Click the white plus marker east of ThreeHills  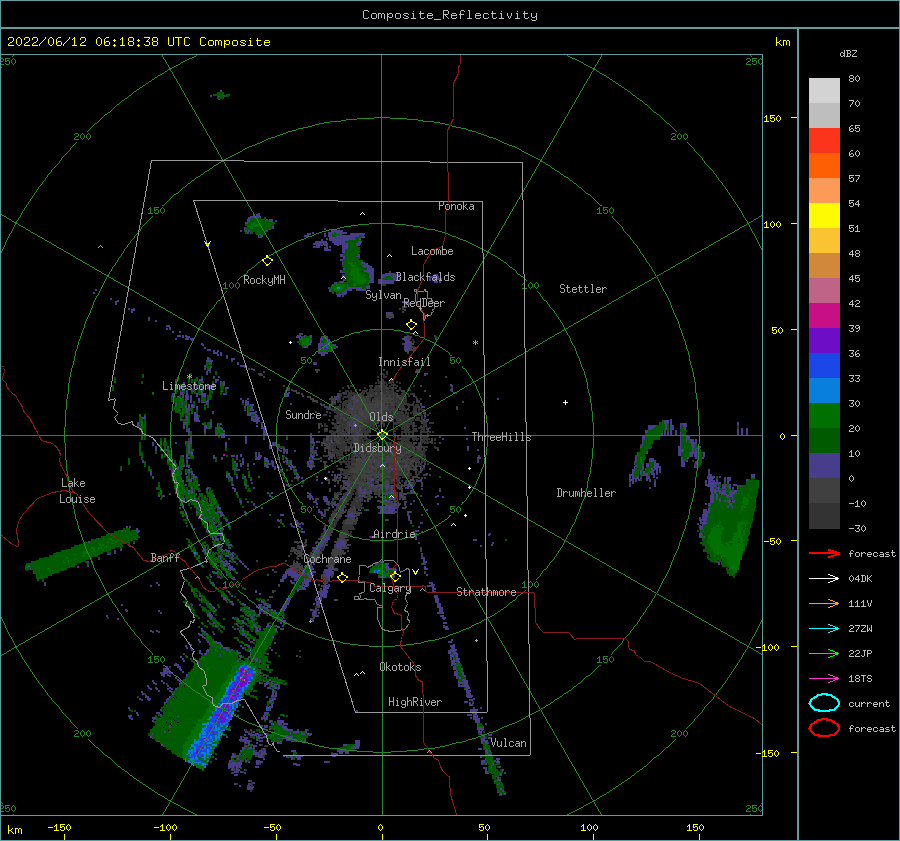click(565, 402)
